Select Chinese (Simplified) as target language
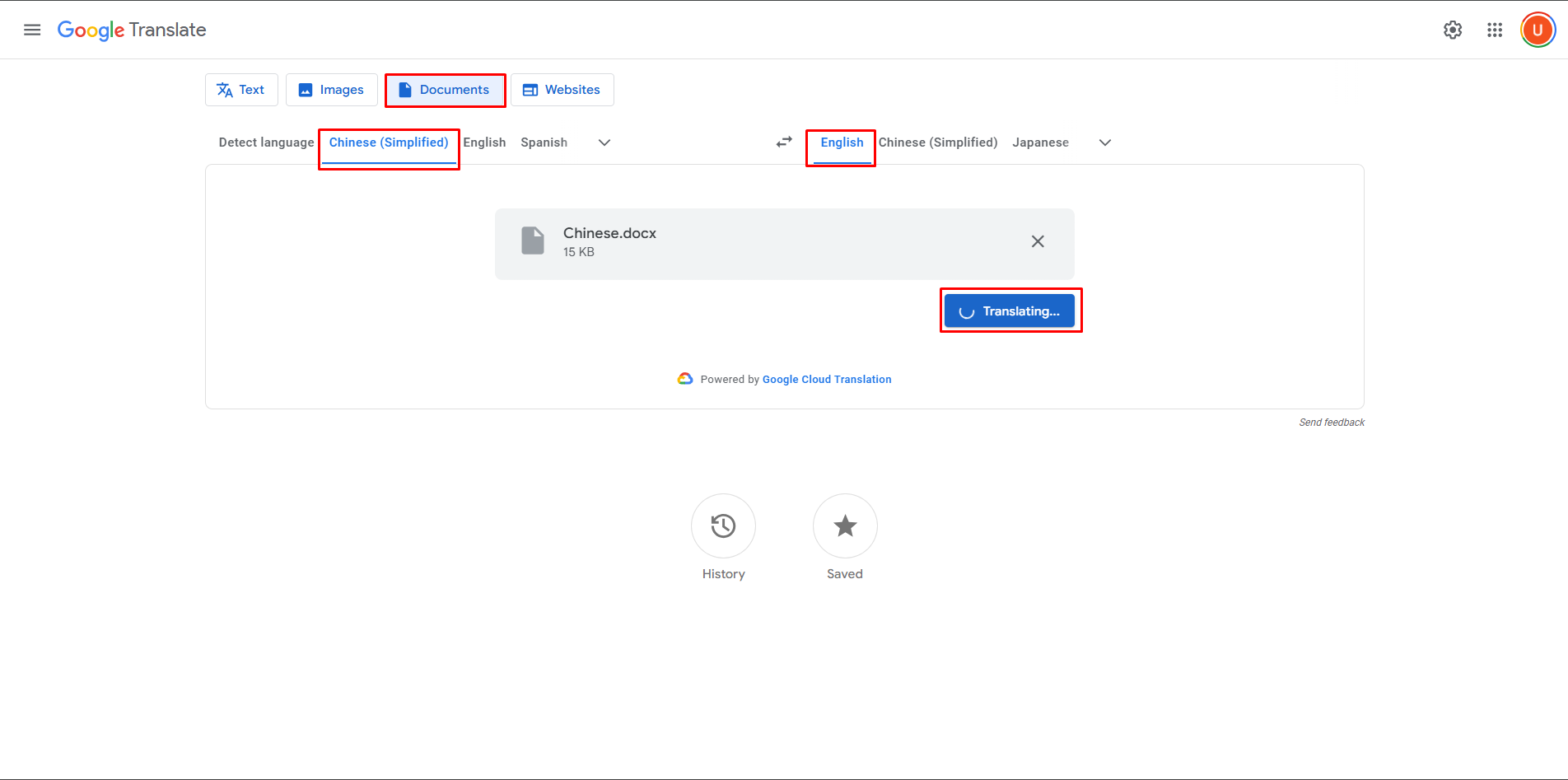1568x780 pixels. (938, 142)
